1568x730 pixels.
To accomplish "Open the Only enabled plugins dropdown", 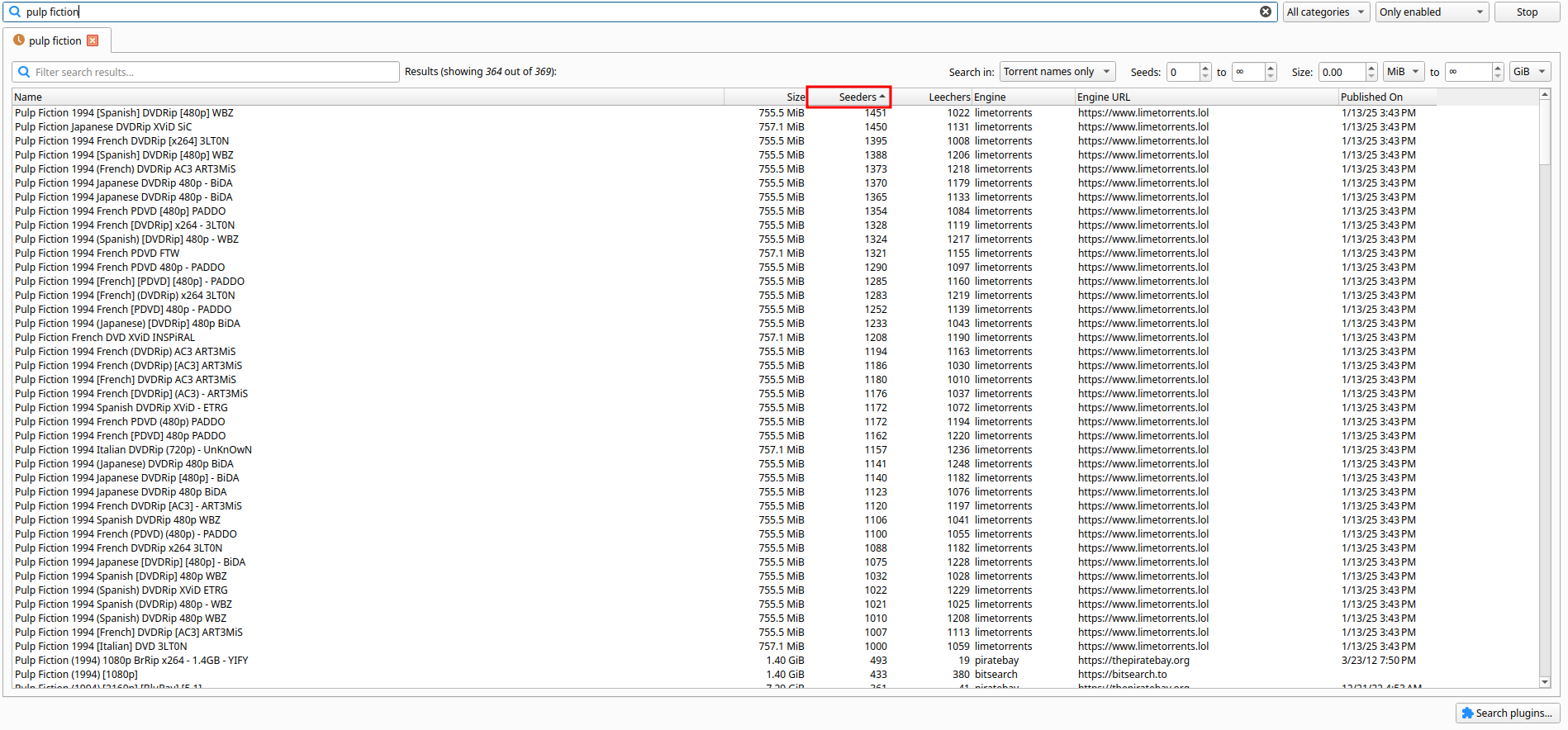I will tap(1432, 12).
